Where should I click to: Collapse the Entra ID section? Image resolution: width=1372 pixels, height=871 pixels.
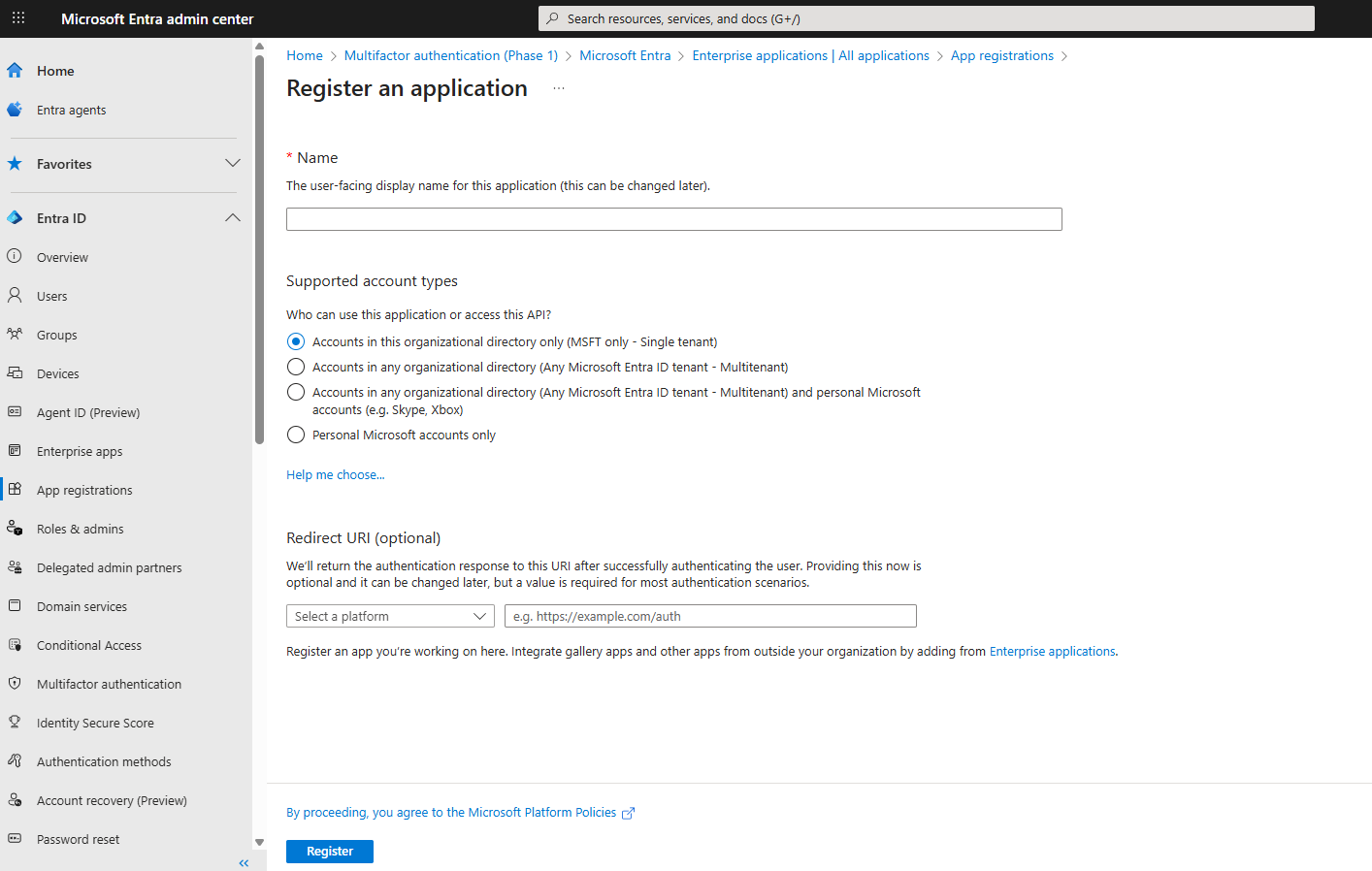coord(232,217)
